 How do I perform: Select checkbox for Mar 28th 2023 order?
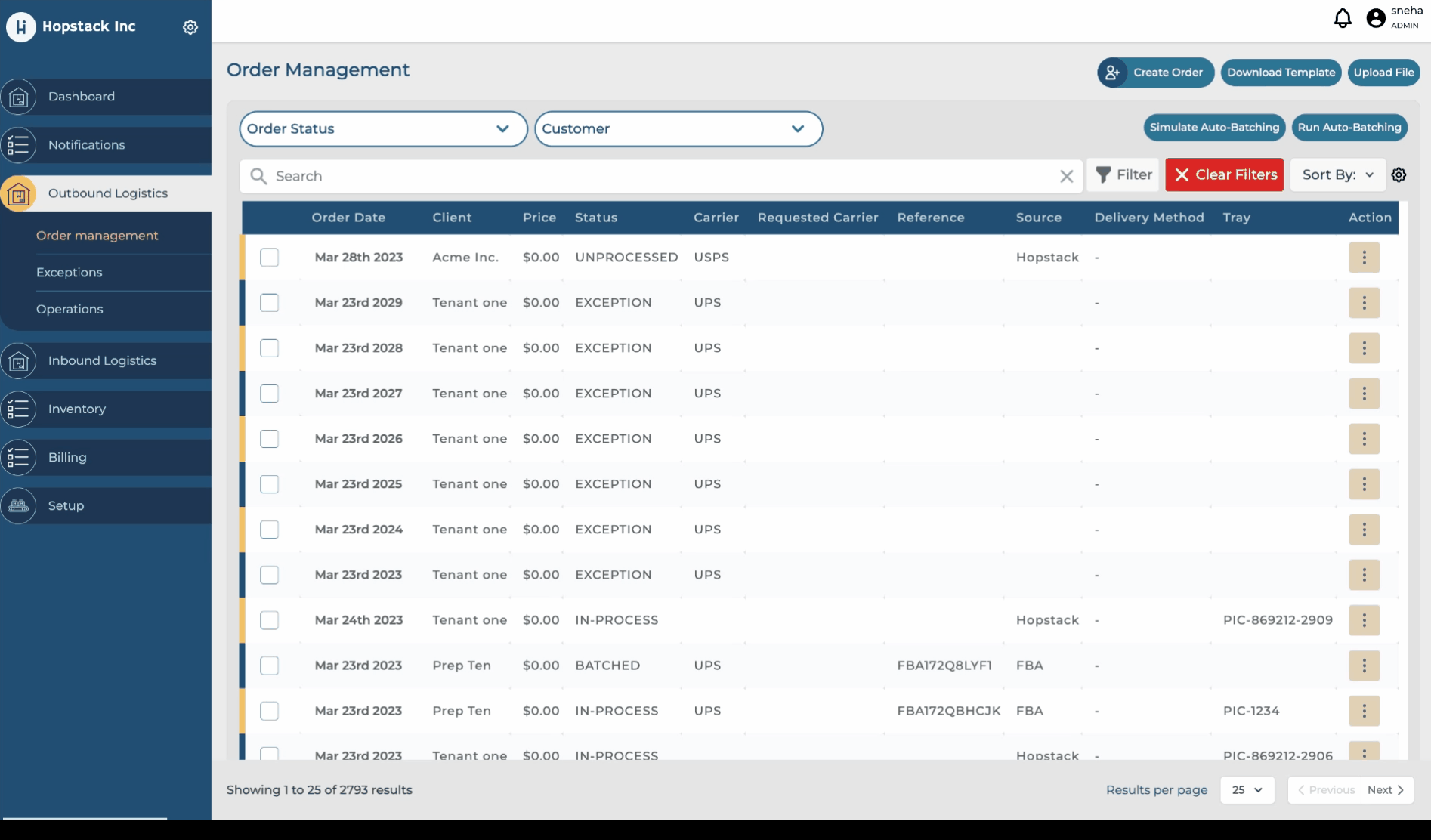click(269, 258)
